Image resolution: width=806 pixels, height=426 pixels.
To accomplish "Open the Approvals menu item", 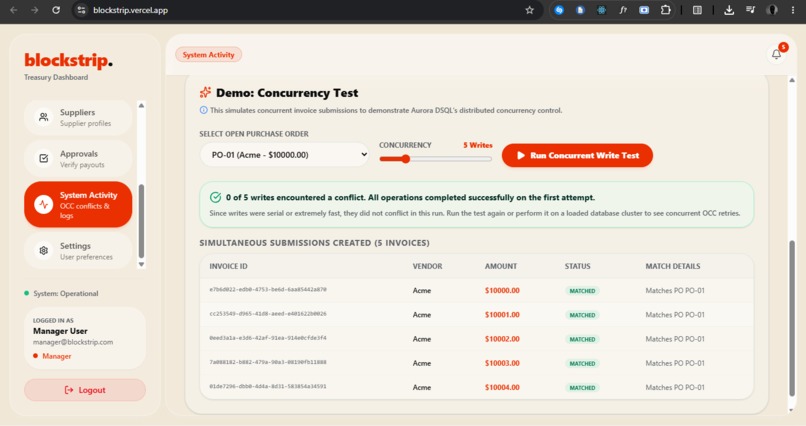I will click(78, 158).
